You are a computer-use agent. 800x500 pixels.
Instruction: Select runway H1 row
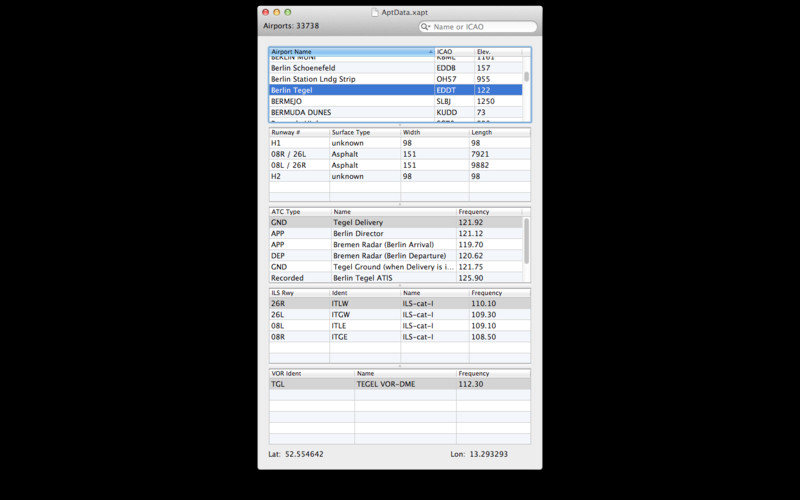pyautogui.click(x=400, y=143)
